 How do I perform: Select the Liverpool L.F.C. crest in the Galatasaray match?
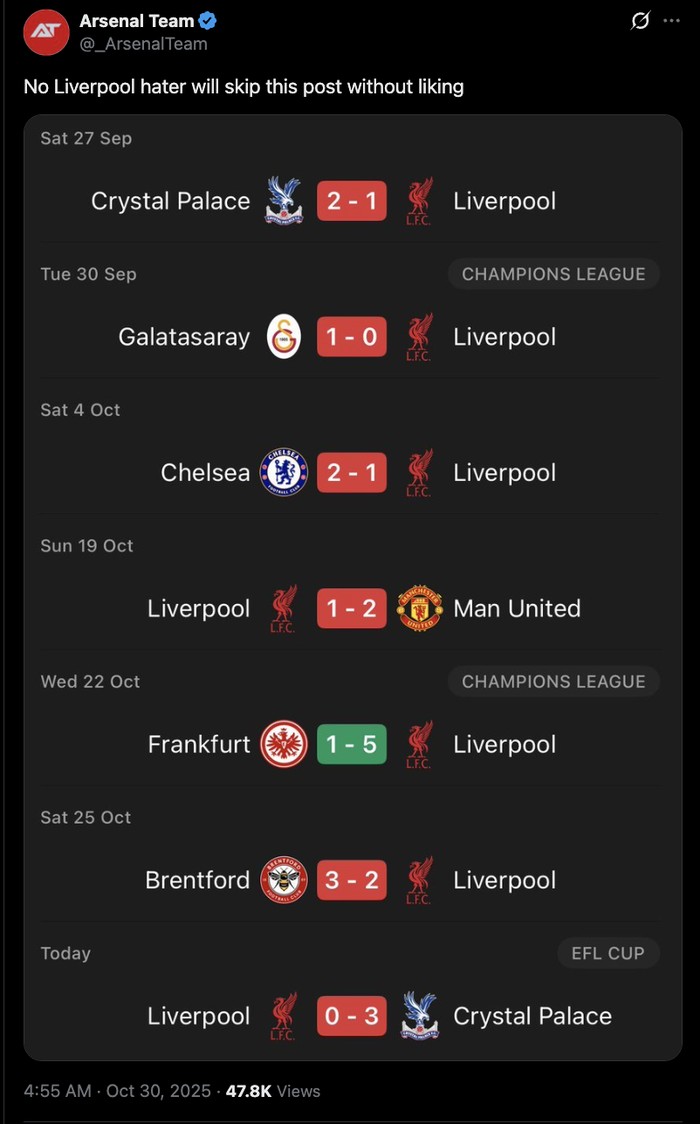coord(420,336)
